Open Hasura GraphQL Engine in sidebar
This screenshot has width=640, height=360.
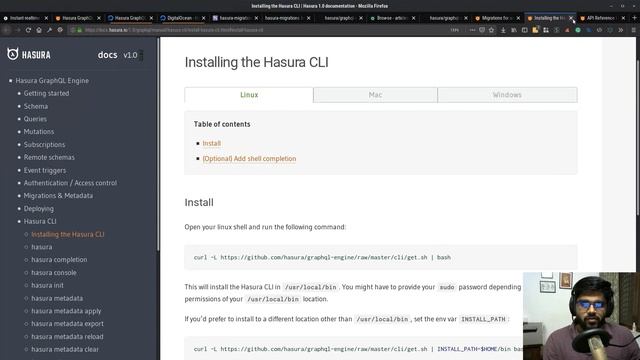[x=52, y=80]
